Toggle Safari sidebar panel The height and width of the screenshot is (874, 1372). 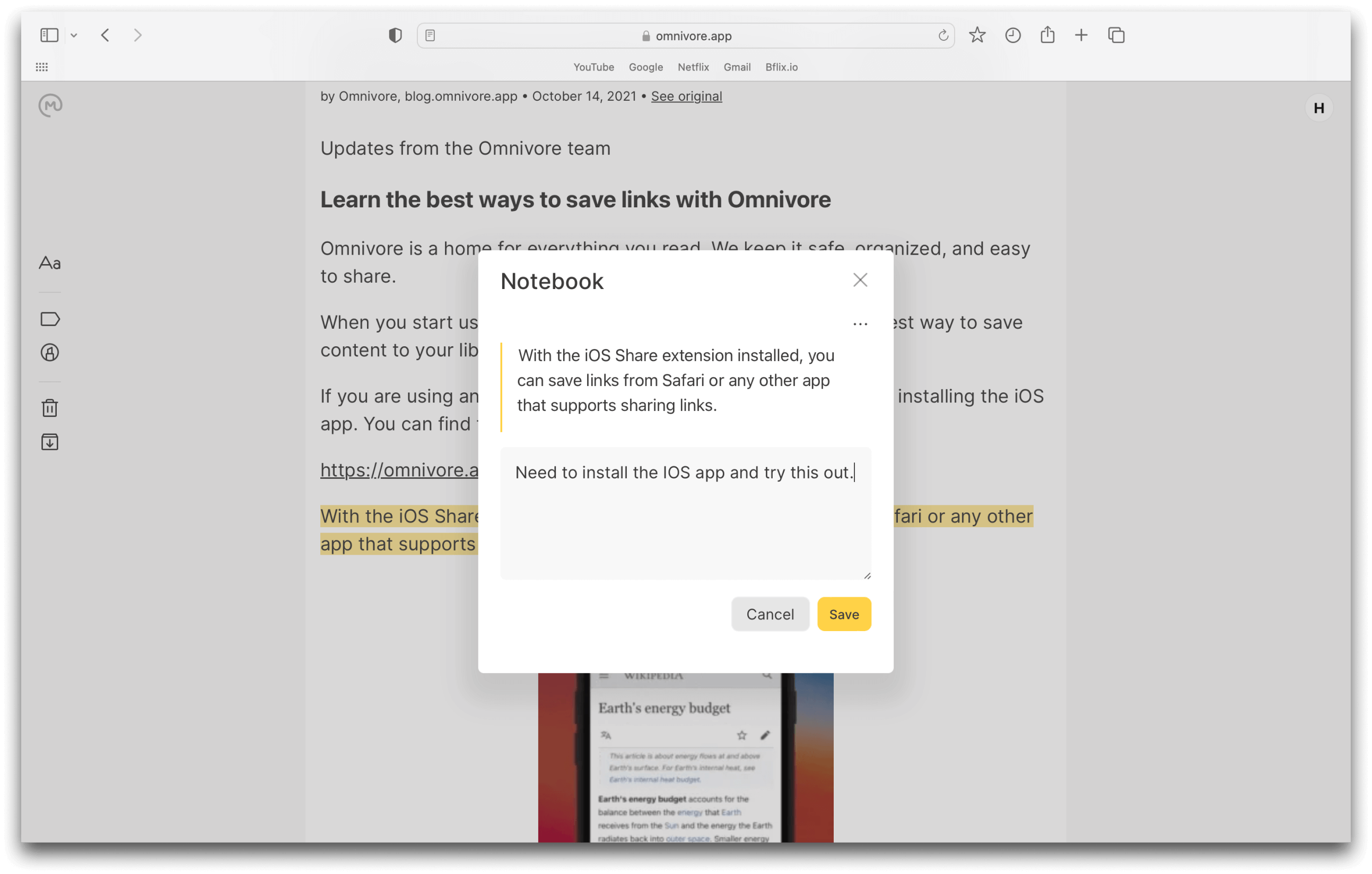49,36
